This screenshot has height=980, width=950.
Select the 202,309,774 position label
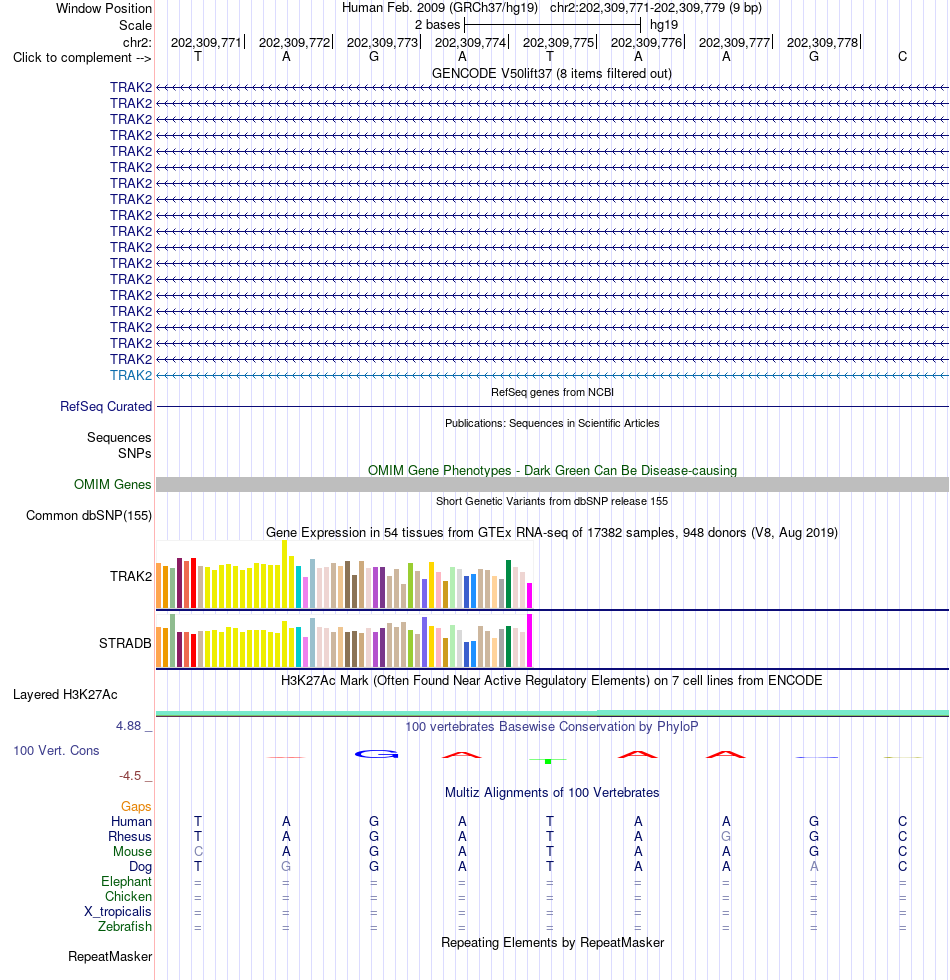click(471, 42)
